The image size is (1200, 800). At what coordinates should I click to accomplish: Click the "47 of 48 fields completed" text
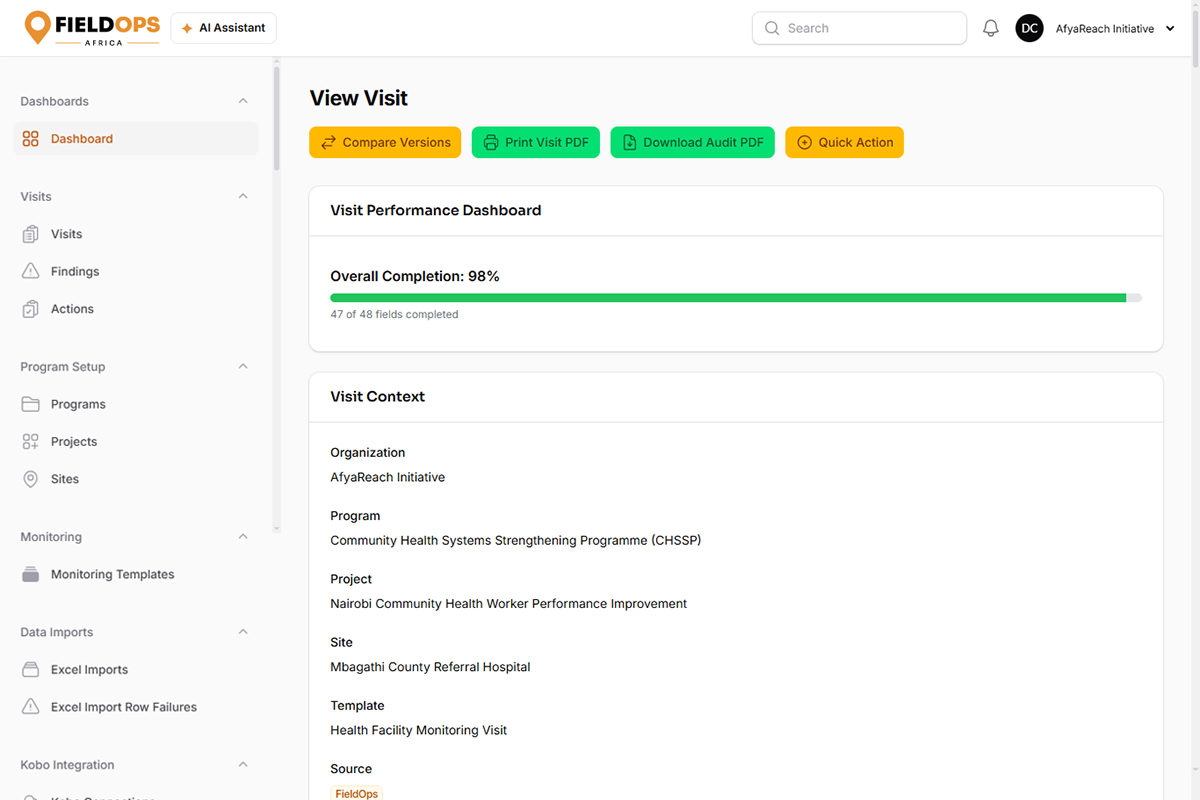click(x=394, y=314)
